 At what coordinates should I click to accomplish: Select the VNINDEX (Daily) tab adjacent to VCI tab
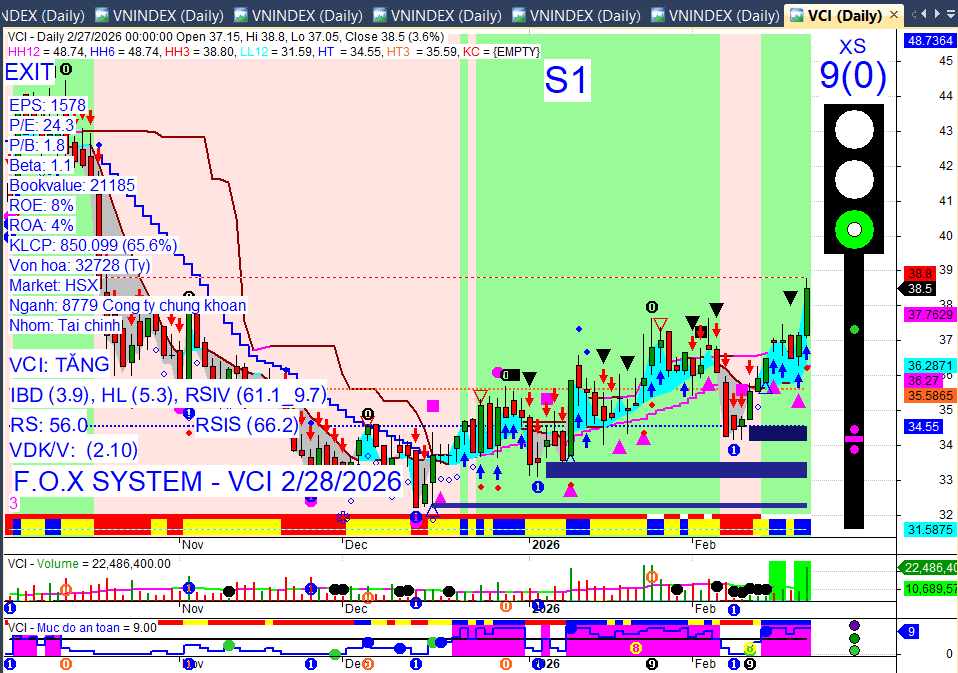pyautogui.click(x=715, y=15)
